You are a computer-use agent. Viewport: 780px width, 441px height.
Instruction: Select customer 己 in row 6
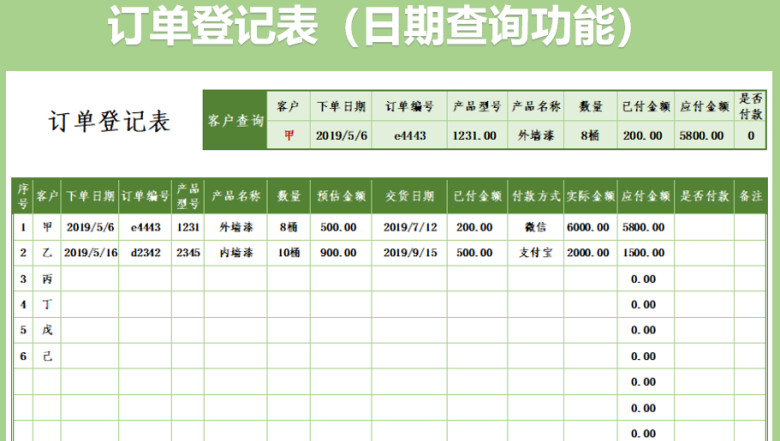pos(47,356)
